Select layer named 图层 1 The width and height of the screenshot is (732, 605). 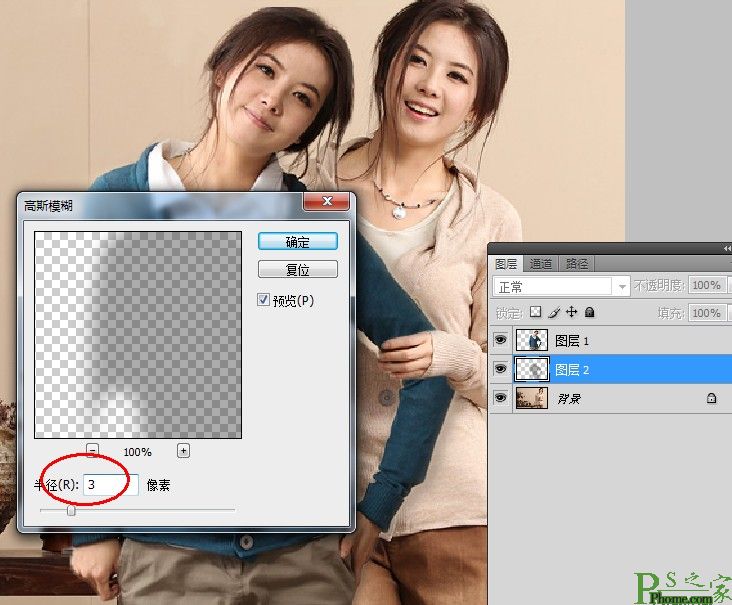[x=572, y=341]
